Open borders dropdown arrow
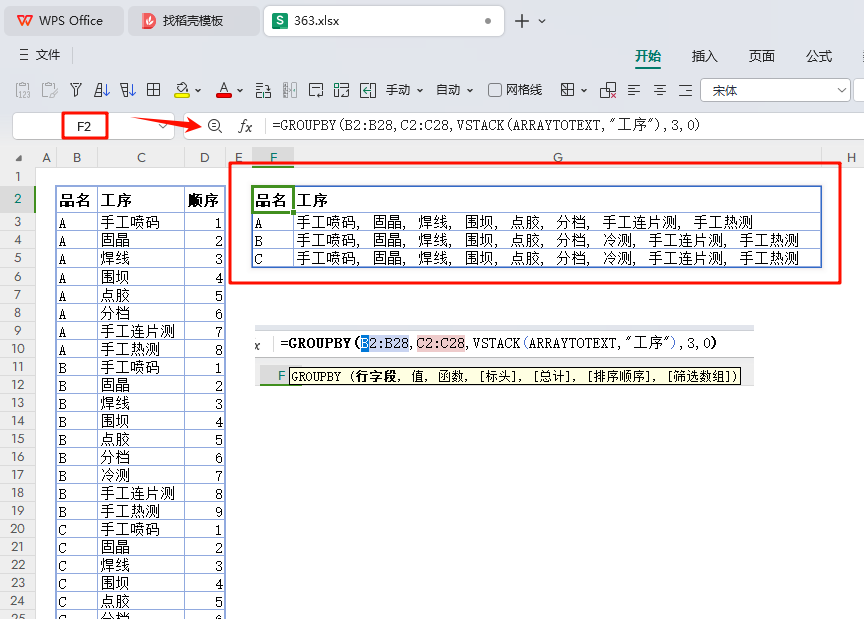Image resolution: width=864 pixels, height=619 pixels. point(584,90)
